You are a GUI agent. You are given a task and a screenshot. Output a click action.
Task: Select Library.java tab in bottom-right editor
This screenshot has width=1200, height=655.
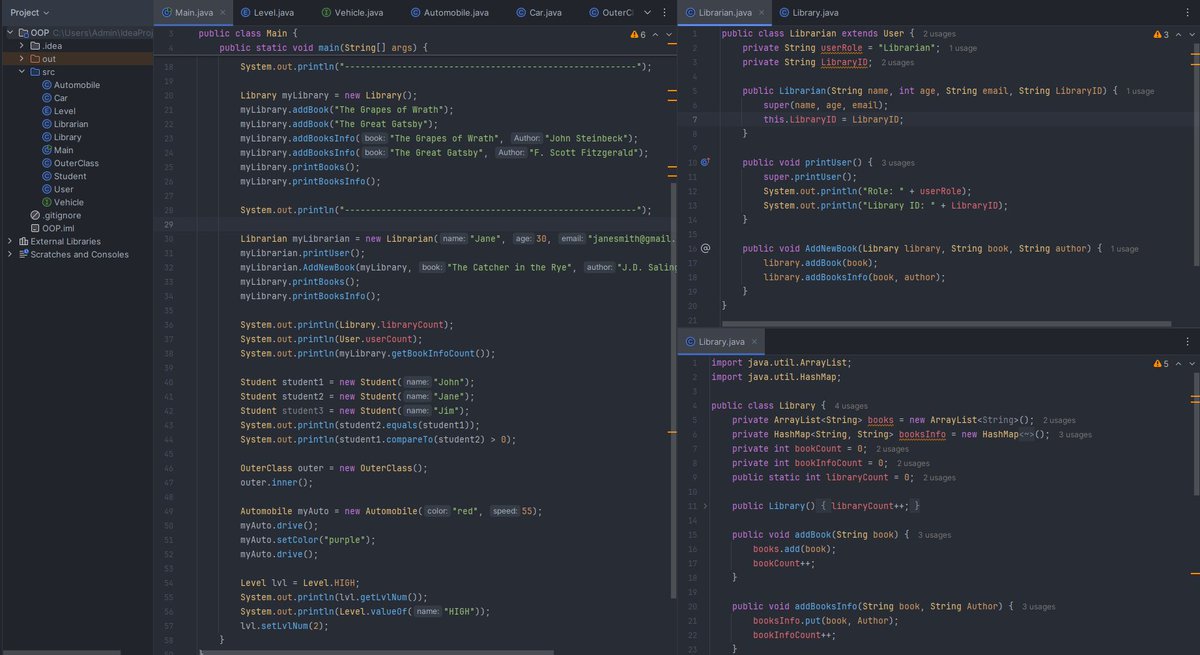point(722,342)
